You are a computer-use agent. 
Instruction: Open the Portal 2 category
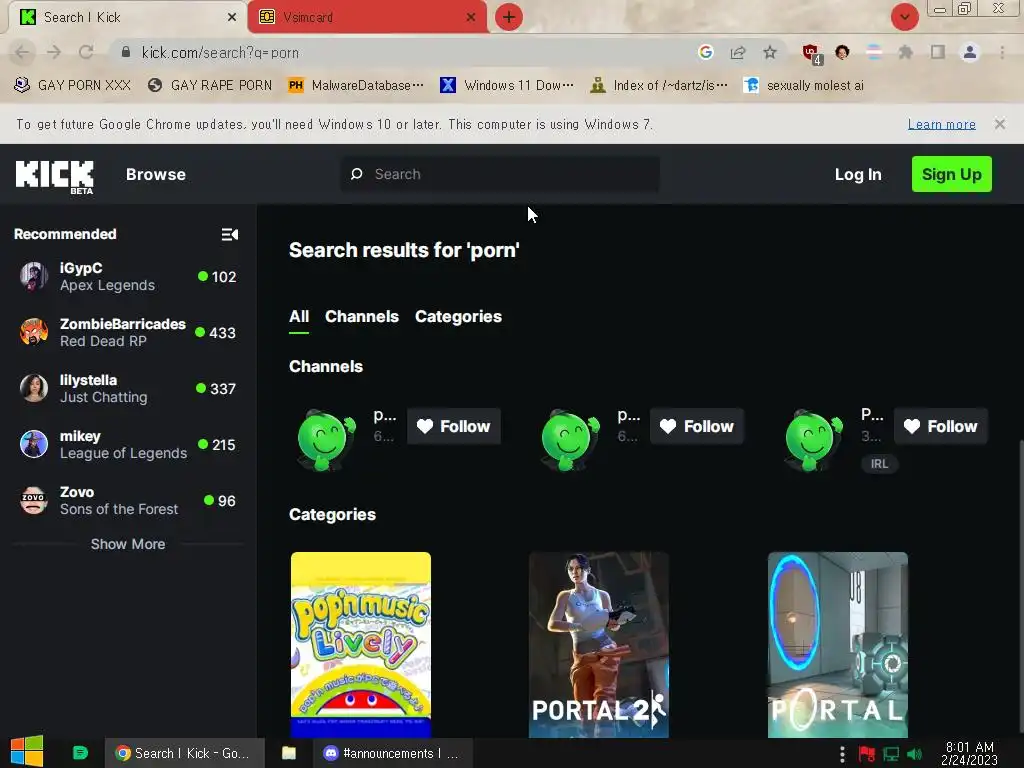point(599,645)
